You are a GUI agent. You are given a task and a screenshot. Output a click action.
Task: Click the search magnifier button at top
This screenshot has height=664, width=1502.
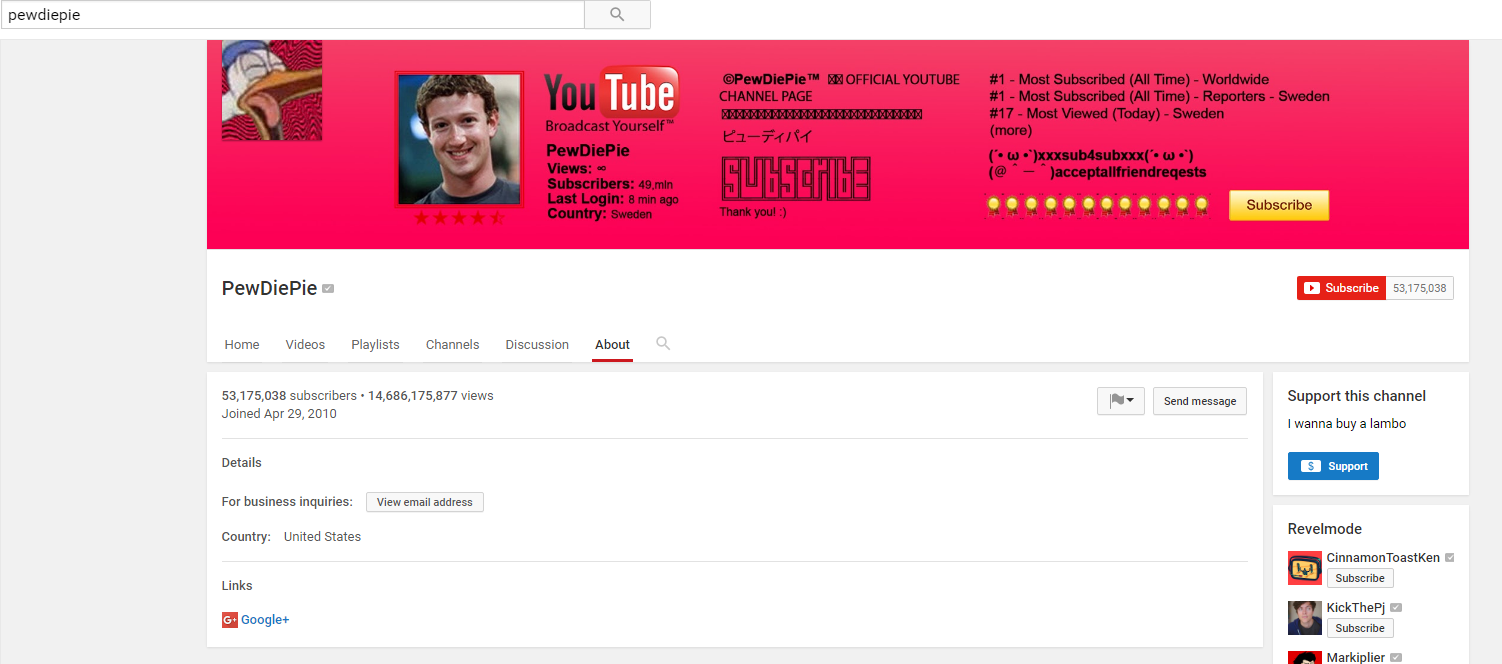[x=617, y=15]
